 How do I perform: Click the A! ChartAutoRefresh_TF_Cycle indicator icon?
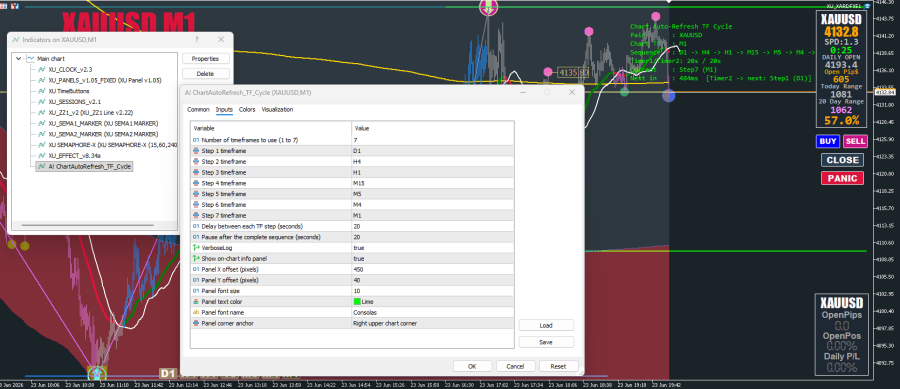[41, 166]
